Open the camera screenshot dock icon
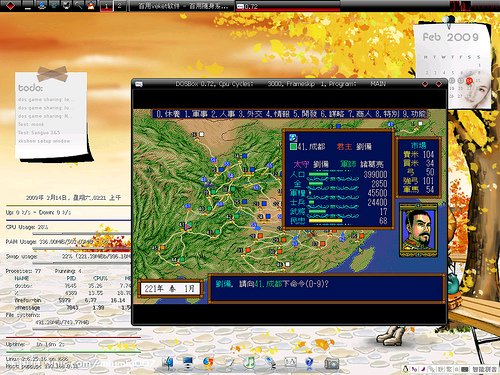This screenshot has width=500, height=375. click(x=332, y=363)
